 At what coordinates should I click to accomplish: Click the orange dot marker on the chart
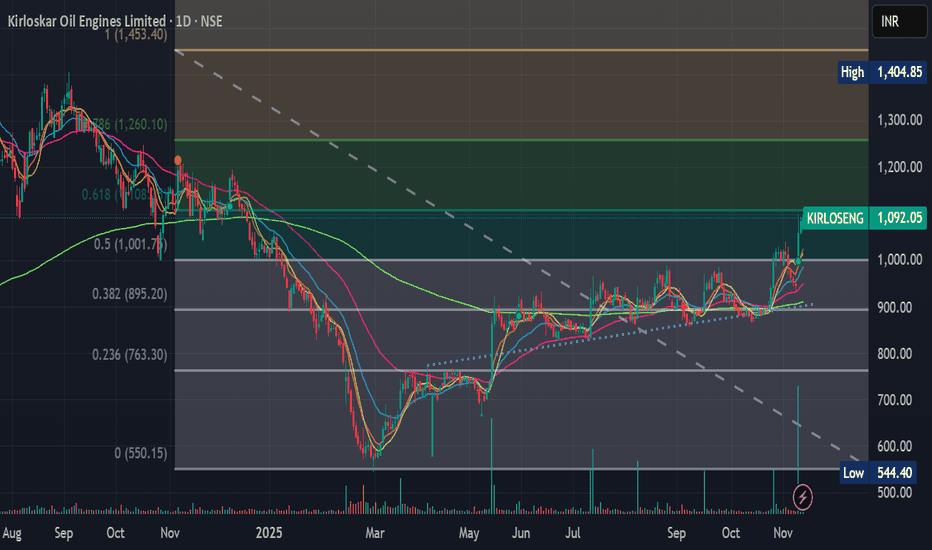pos(178,160)
